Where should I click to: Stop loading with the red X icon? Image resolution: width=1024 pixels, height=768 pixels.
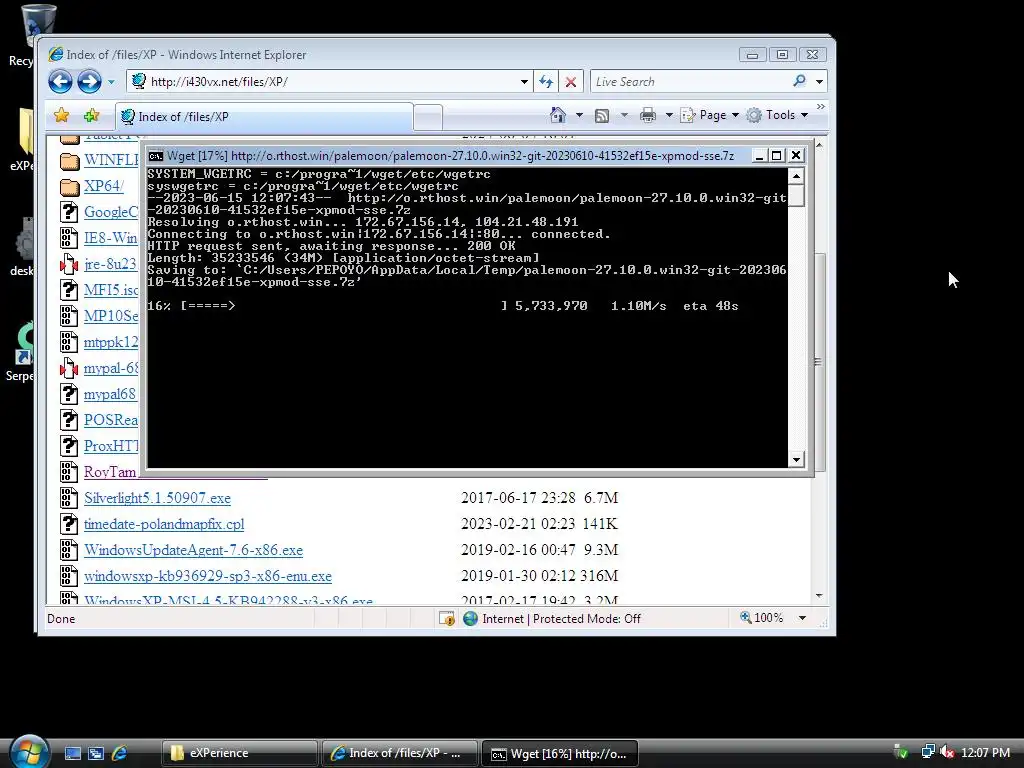tap(571, 82)
